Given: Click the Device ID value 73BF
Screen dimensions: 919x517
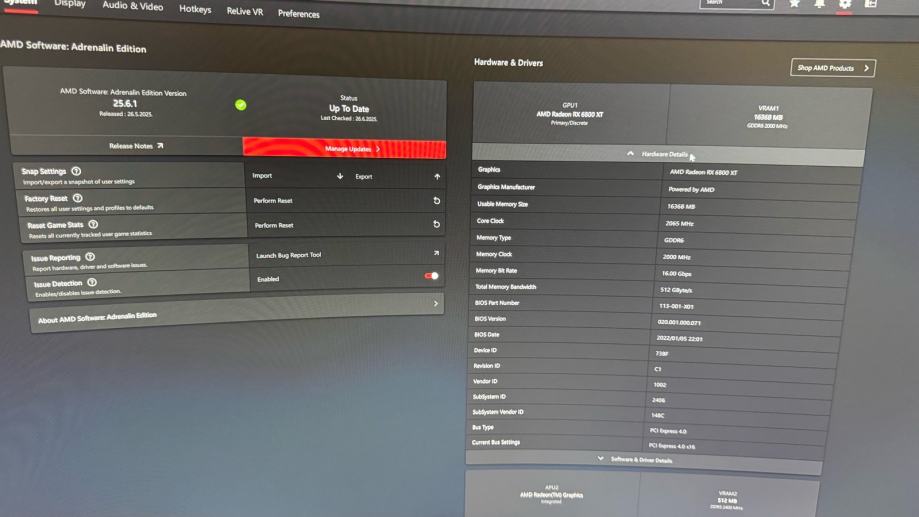Looking at the screenshot, I should [662, 353].
